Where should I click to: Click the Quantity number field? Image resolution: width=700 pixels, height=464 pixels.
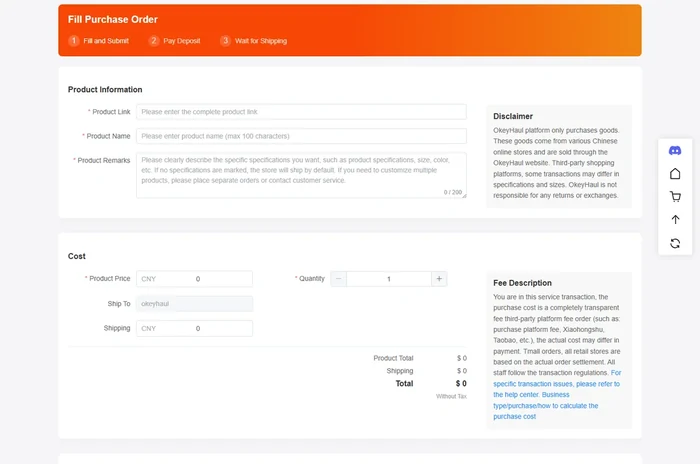(x=389, y=279)
